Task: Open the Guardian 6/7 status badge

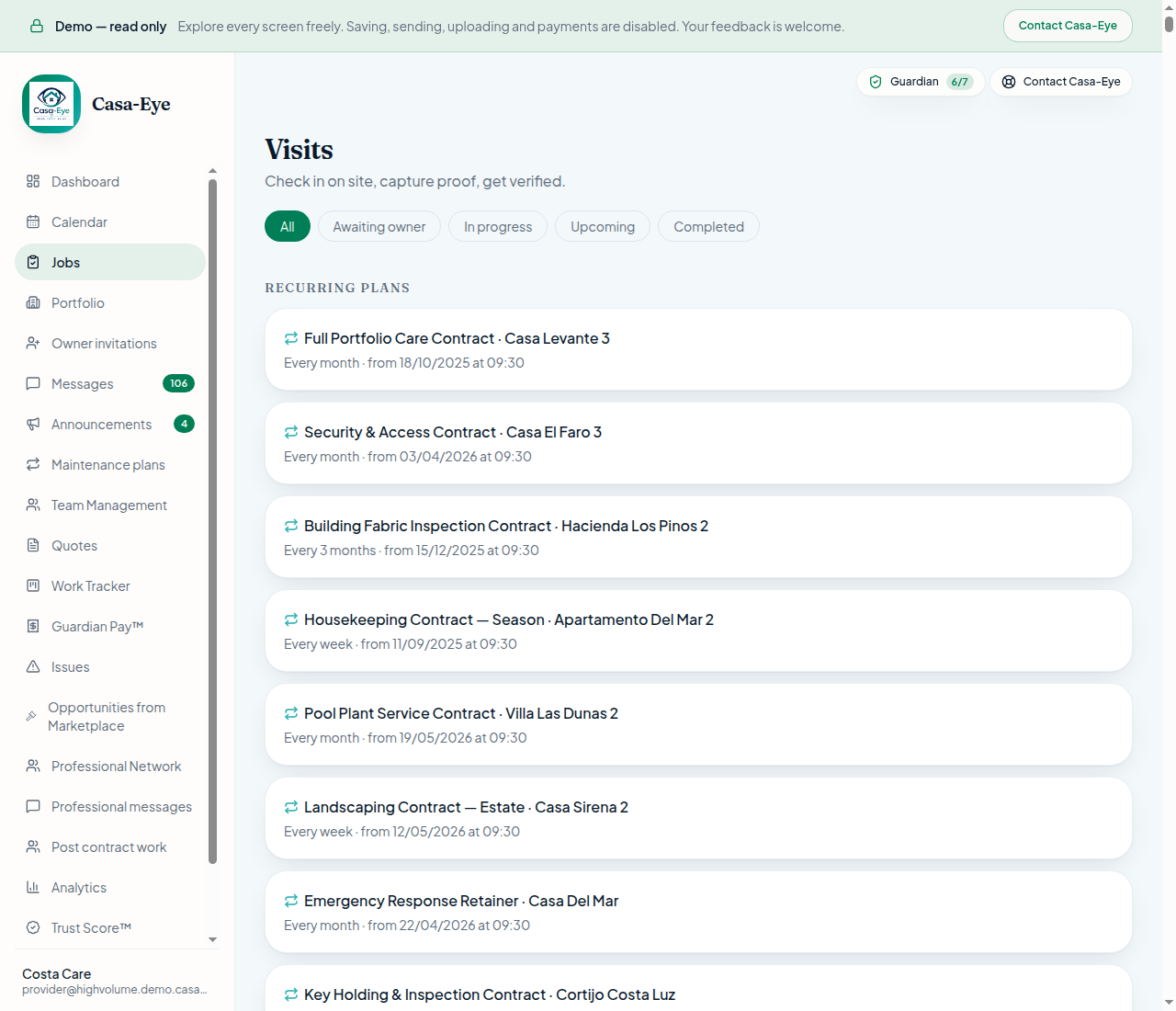Action: coord(921,82)
